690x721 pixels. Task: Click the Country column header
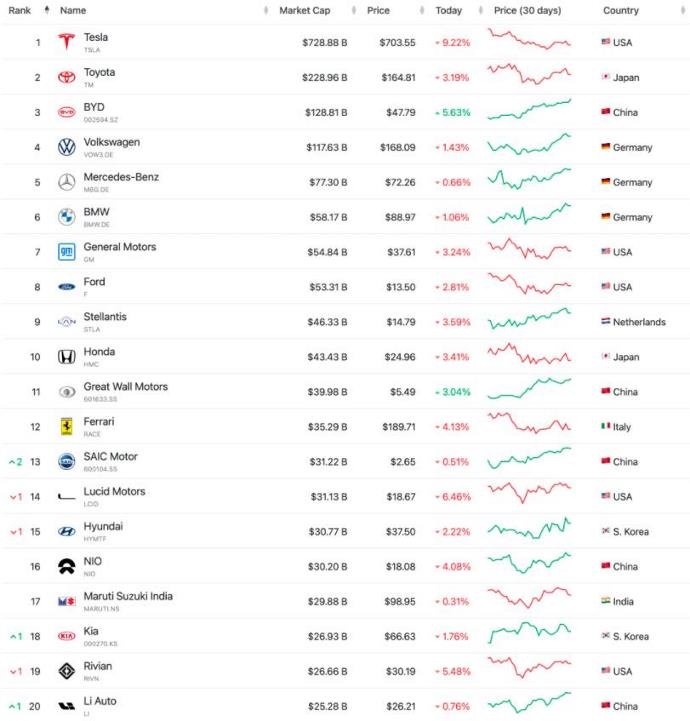pos(621,10)
